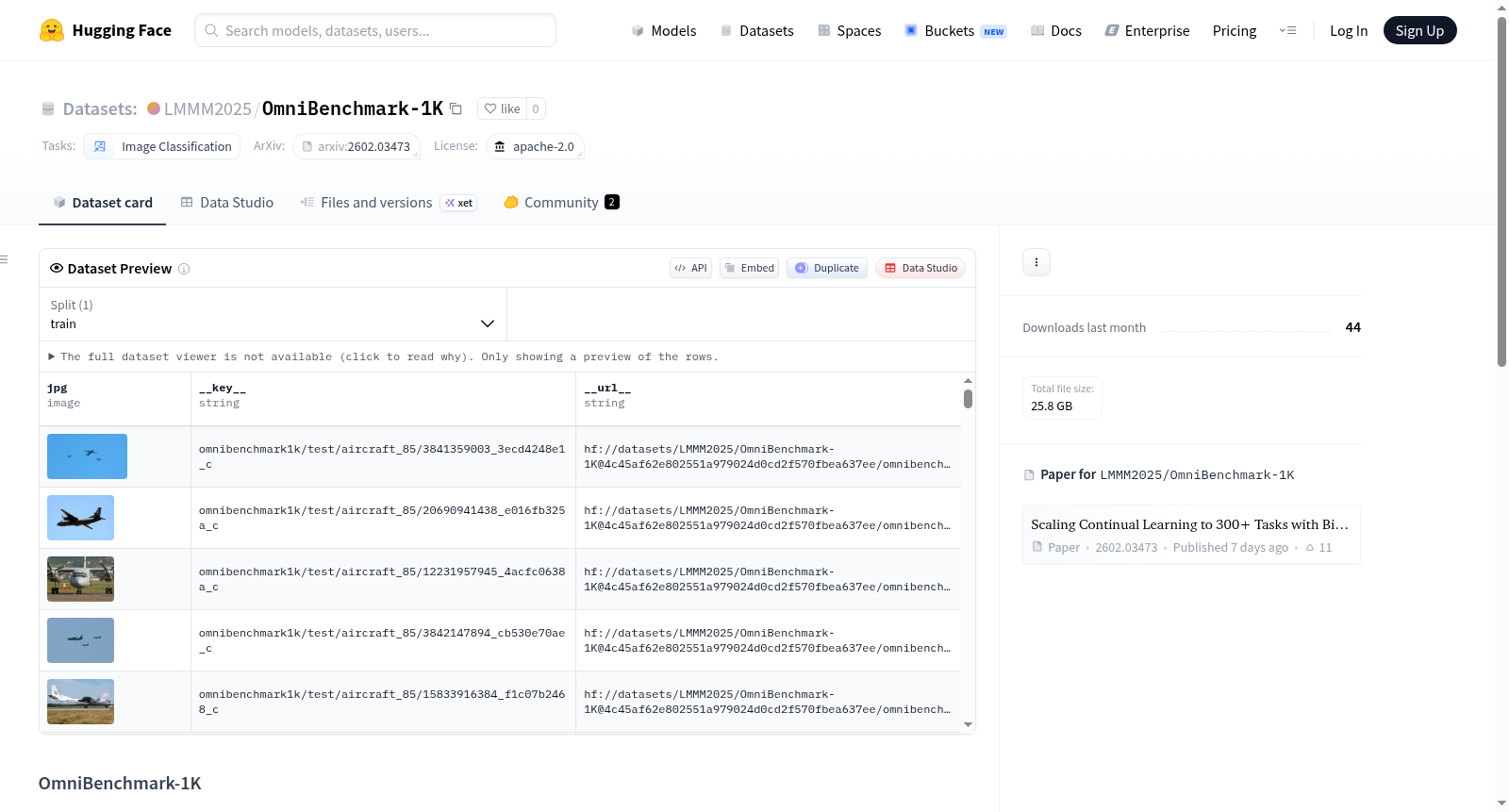Screen dimensions: 1509x812
Task: Open thumbnail for aircraft_85/20690941438 row
Action: point(80,518)
